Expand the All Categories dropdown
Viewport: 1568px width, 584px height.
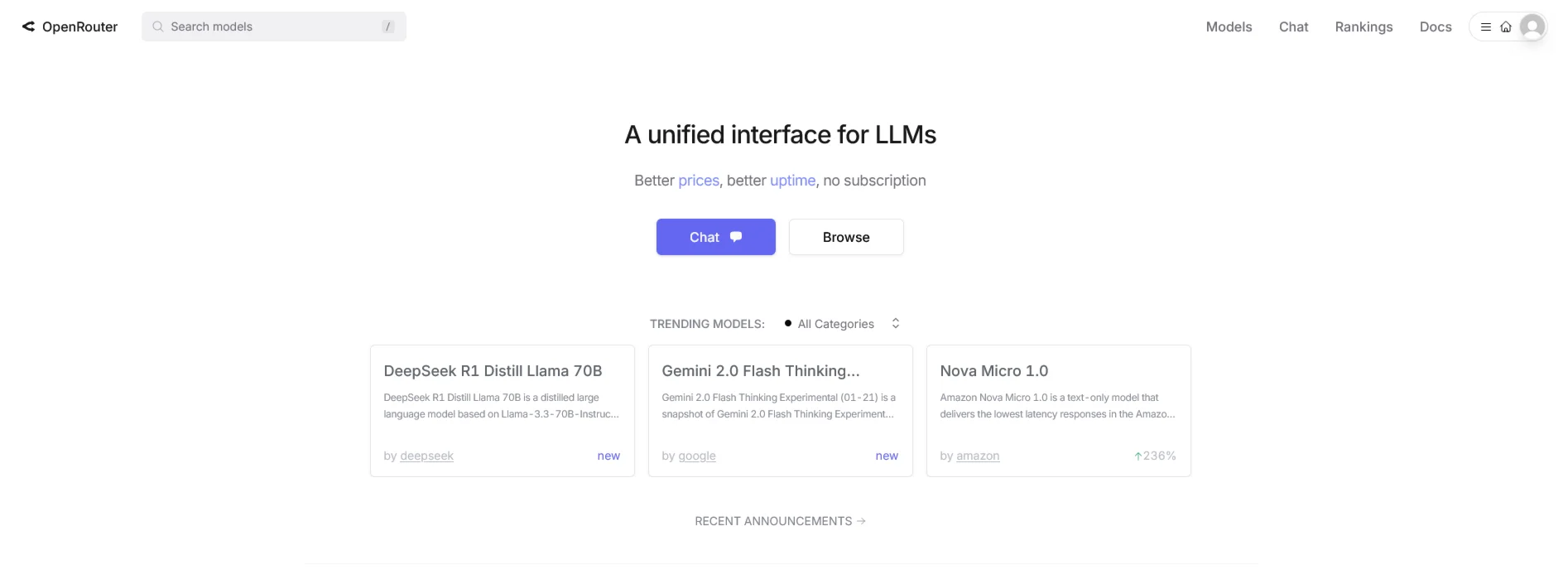pos(835,324)
